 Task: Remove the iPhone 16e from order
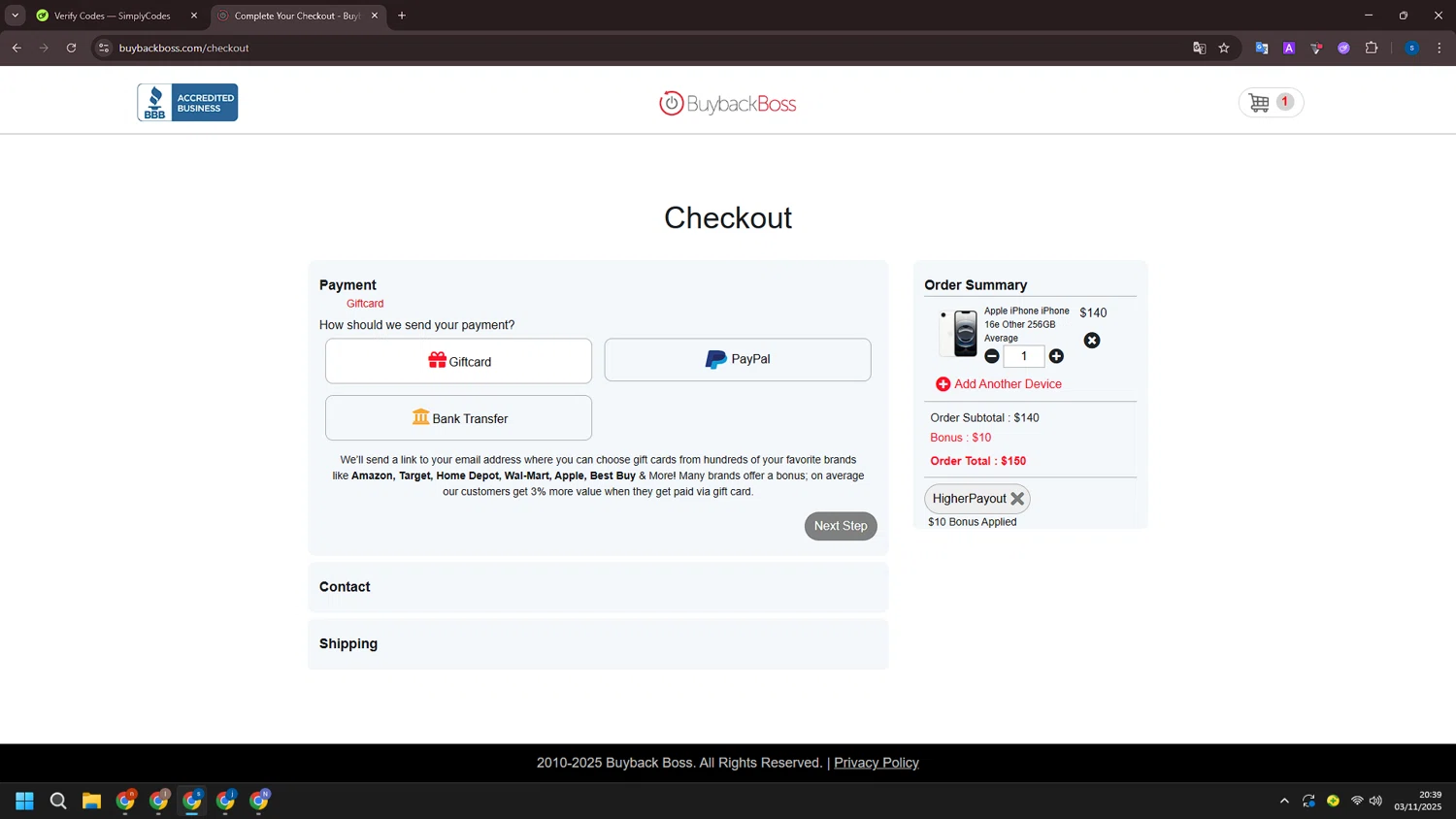click(x=1092, y=341)
